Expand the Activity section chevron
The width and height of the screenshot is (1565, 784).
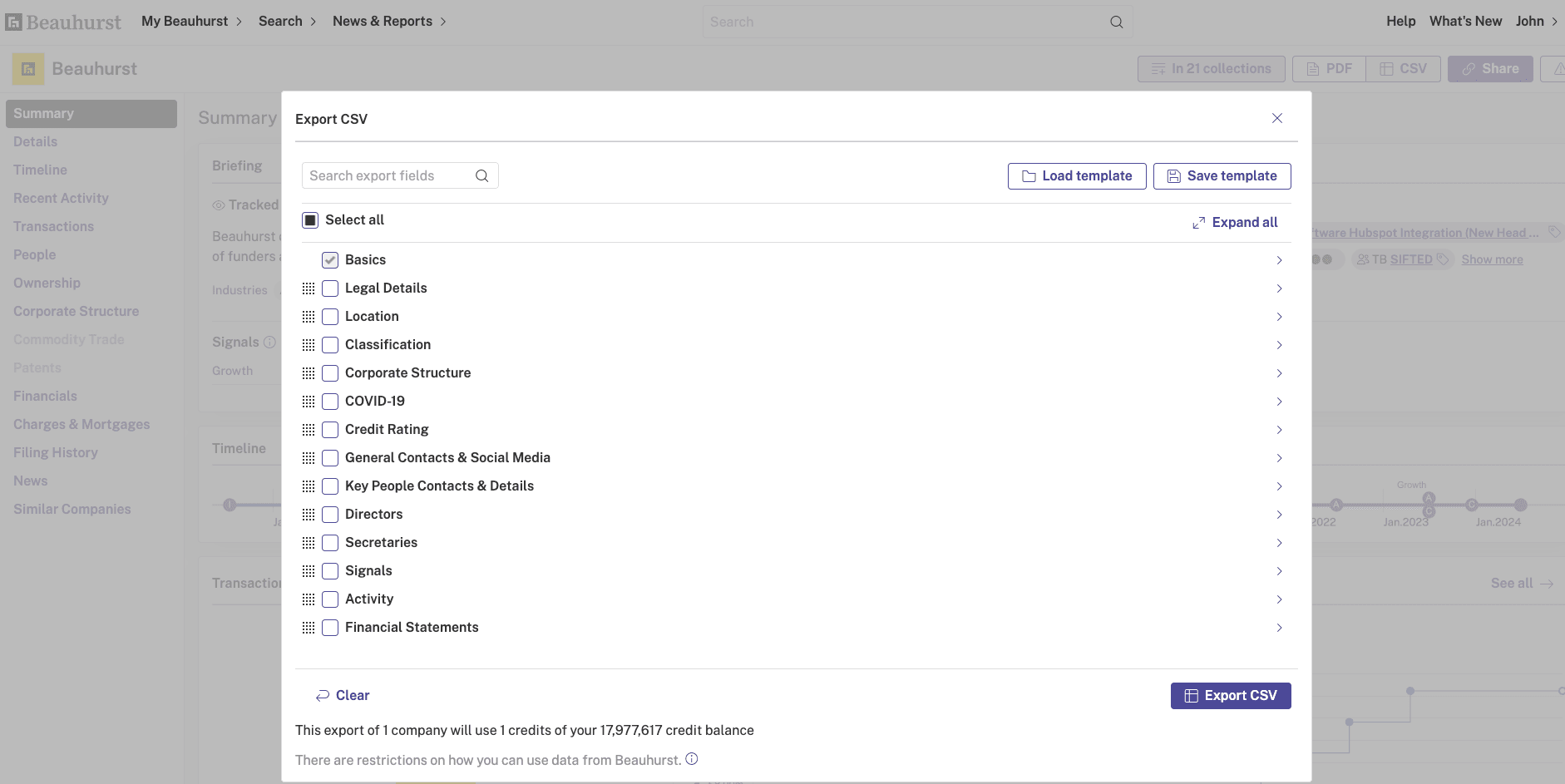1279,599
